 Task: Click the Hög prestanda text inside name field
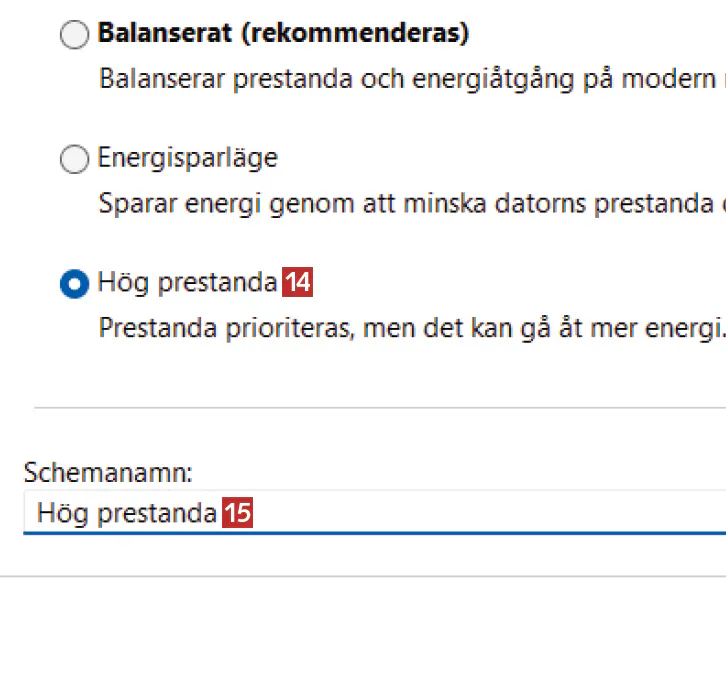(126, 514)
